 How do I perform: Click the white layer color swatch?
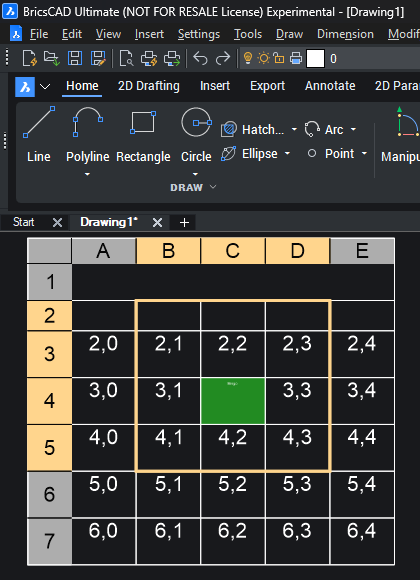coord(315,58)
